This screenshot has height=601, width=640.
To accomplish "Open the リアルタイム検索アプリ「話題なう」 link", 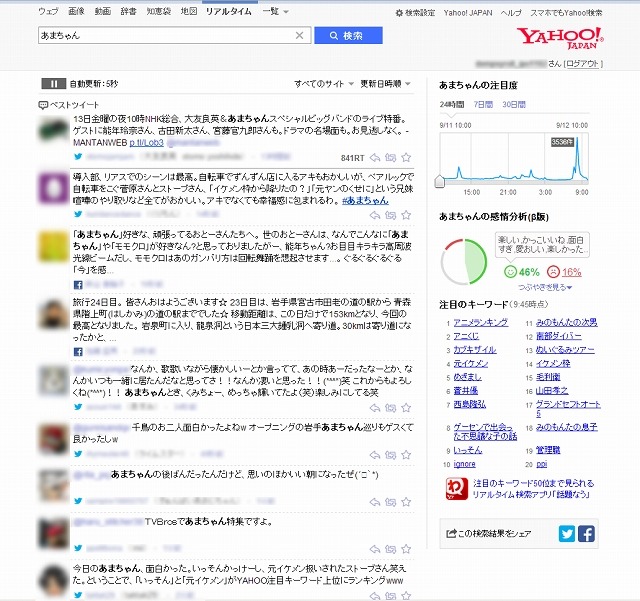I will coord(533,489).
